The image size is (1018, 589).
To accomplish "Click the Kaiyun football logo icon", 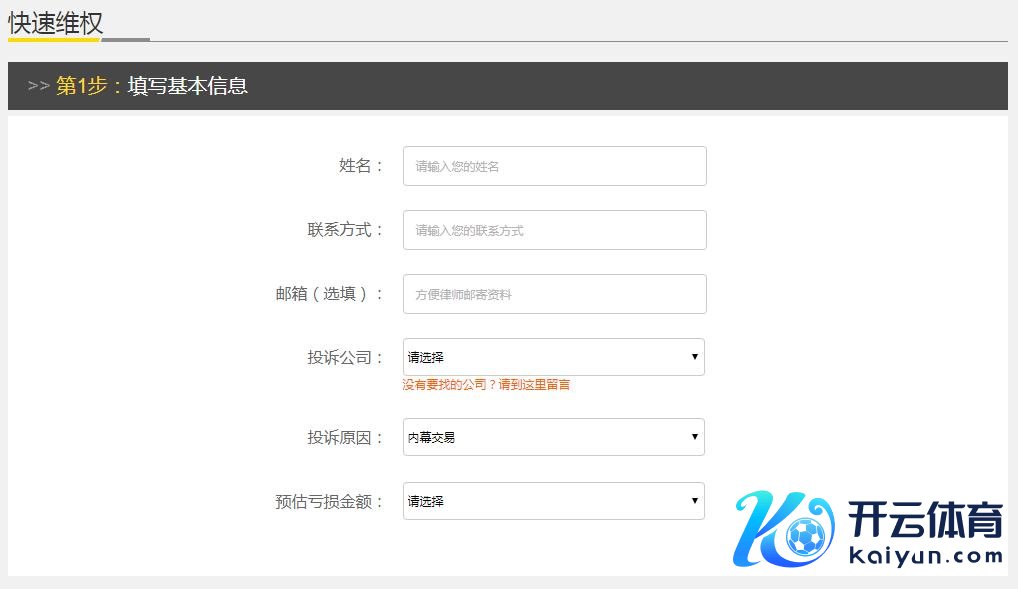I will (x=784, y=530).
